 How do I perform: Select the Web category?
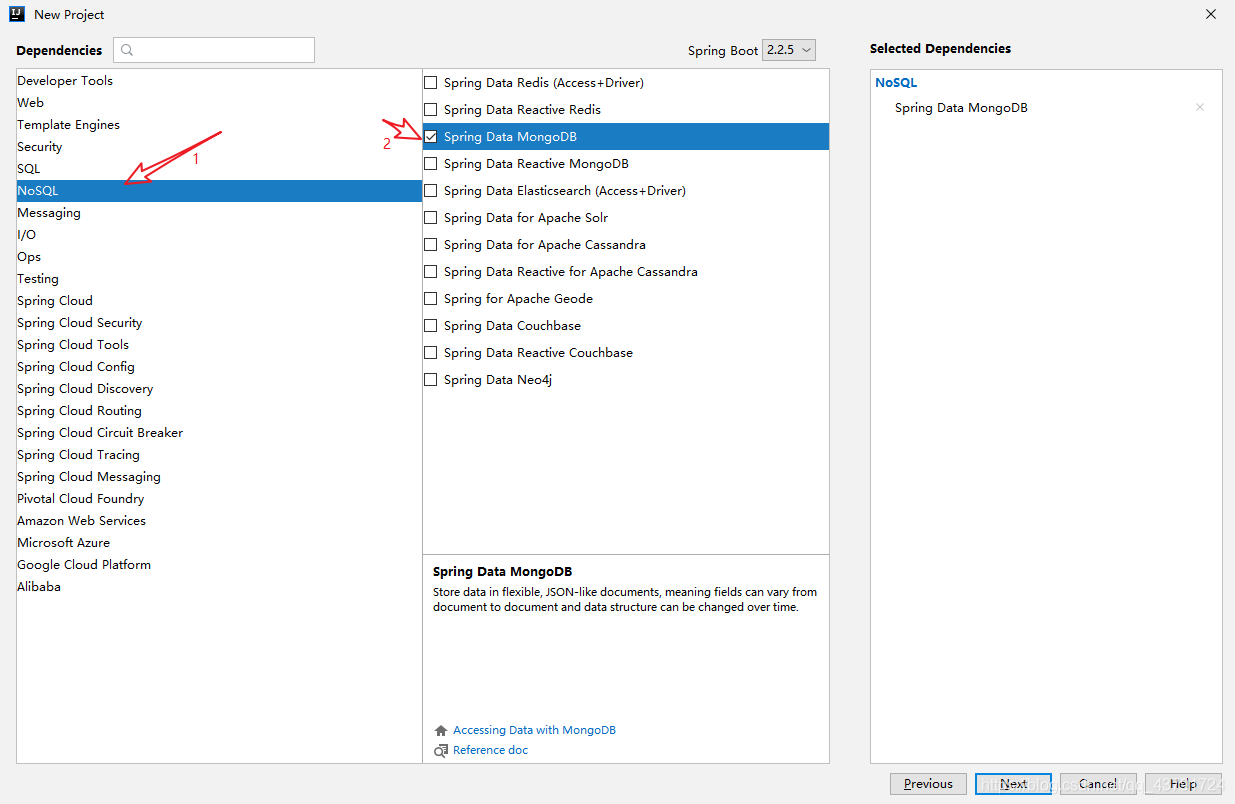click(219, 103)
